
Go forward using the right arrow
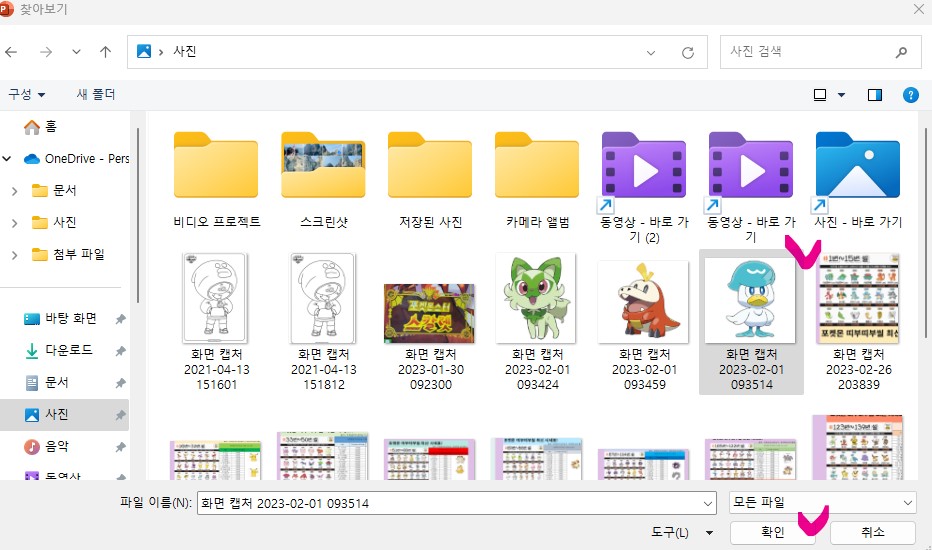pyautogui.click(x=46, y=52)
